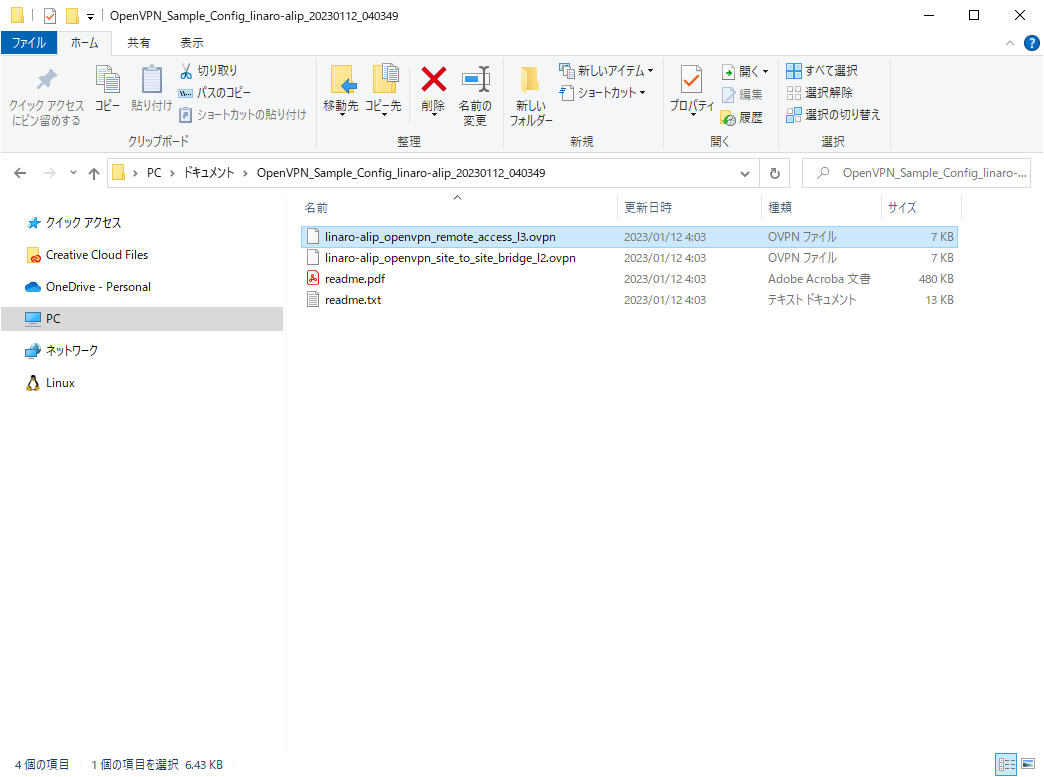Click Select None (選択解除)
Image resolution: width=1044 pixels, height=777 pixels.
(820, 93)
